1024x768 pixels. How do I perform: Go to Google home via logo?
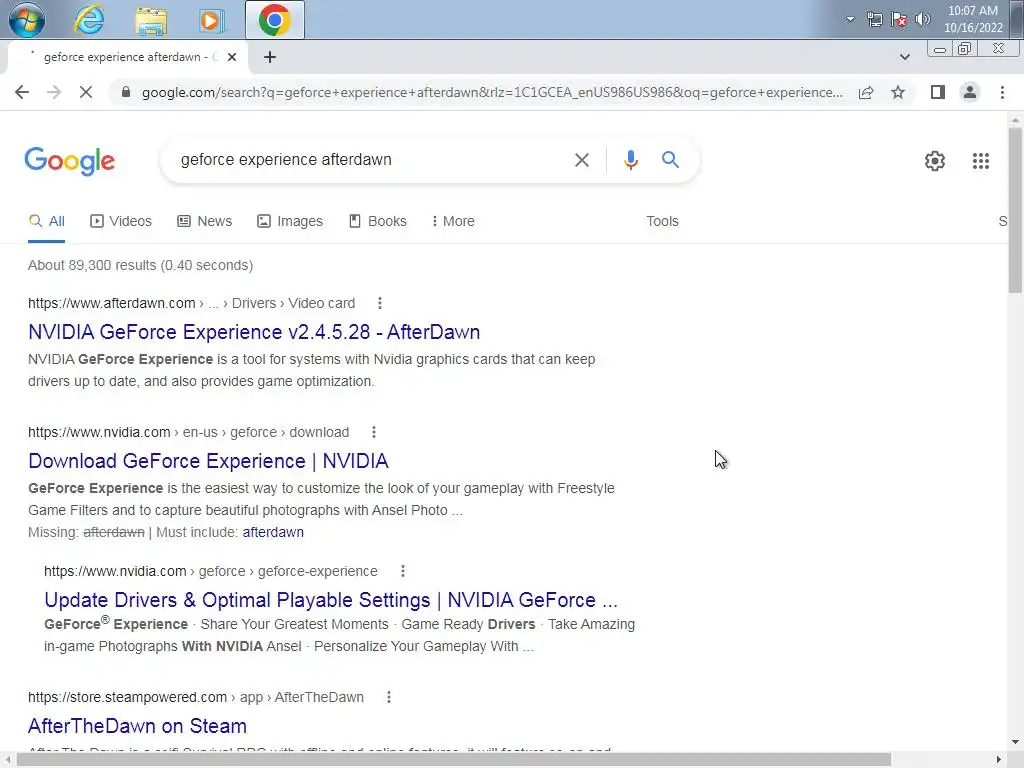tap(69, 161)
